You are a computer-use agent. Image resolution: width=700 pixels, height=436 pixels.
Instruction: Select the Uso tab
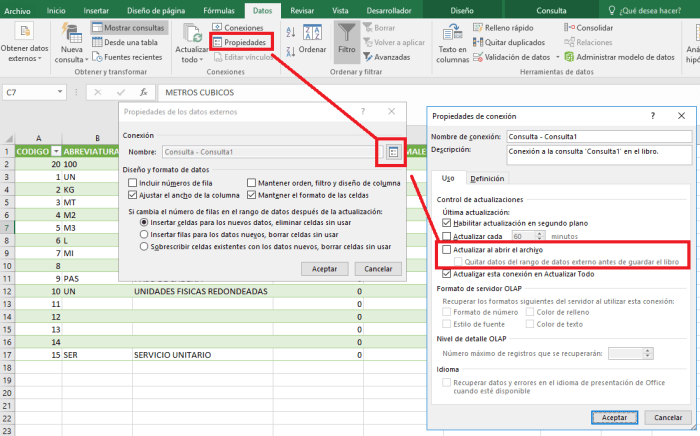point(448,178)
